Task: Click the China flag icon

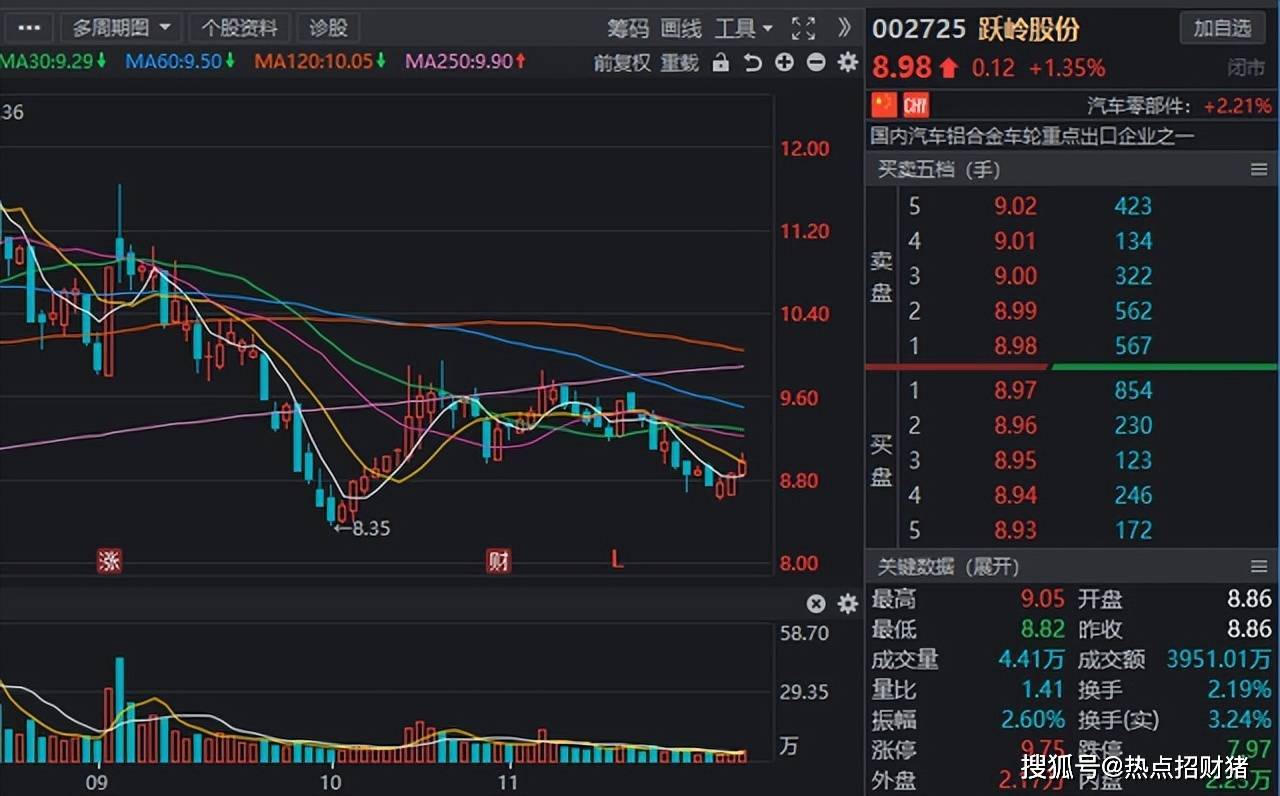Action: [x=884, y=104]
